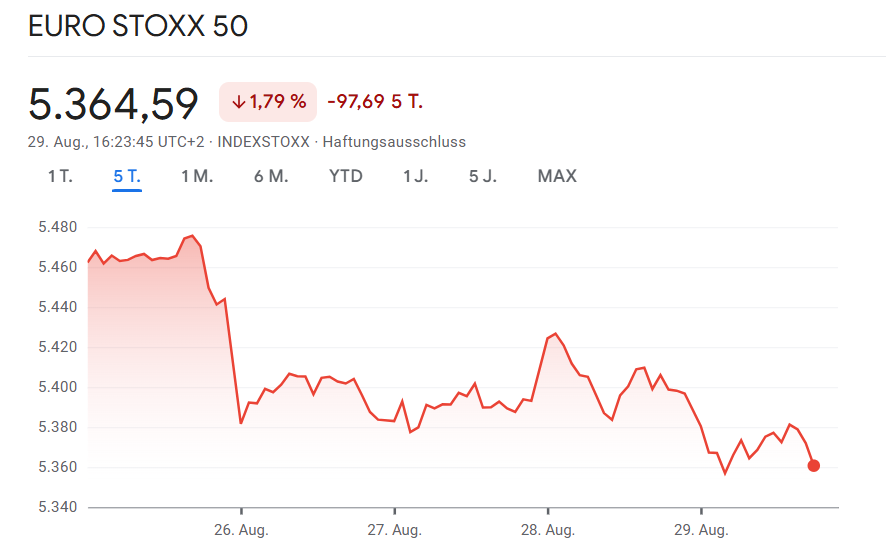The image size is (886, 544).
Task: Click the red endpoint dot on the chart
Action: (x=813, y=465)
